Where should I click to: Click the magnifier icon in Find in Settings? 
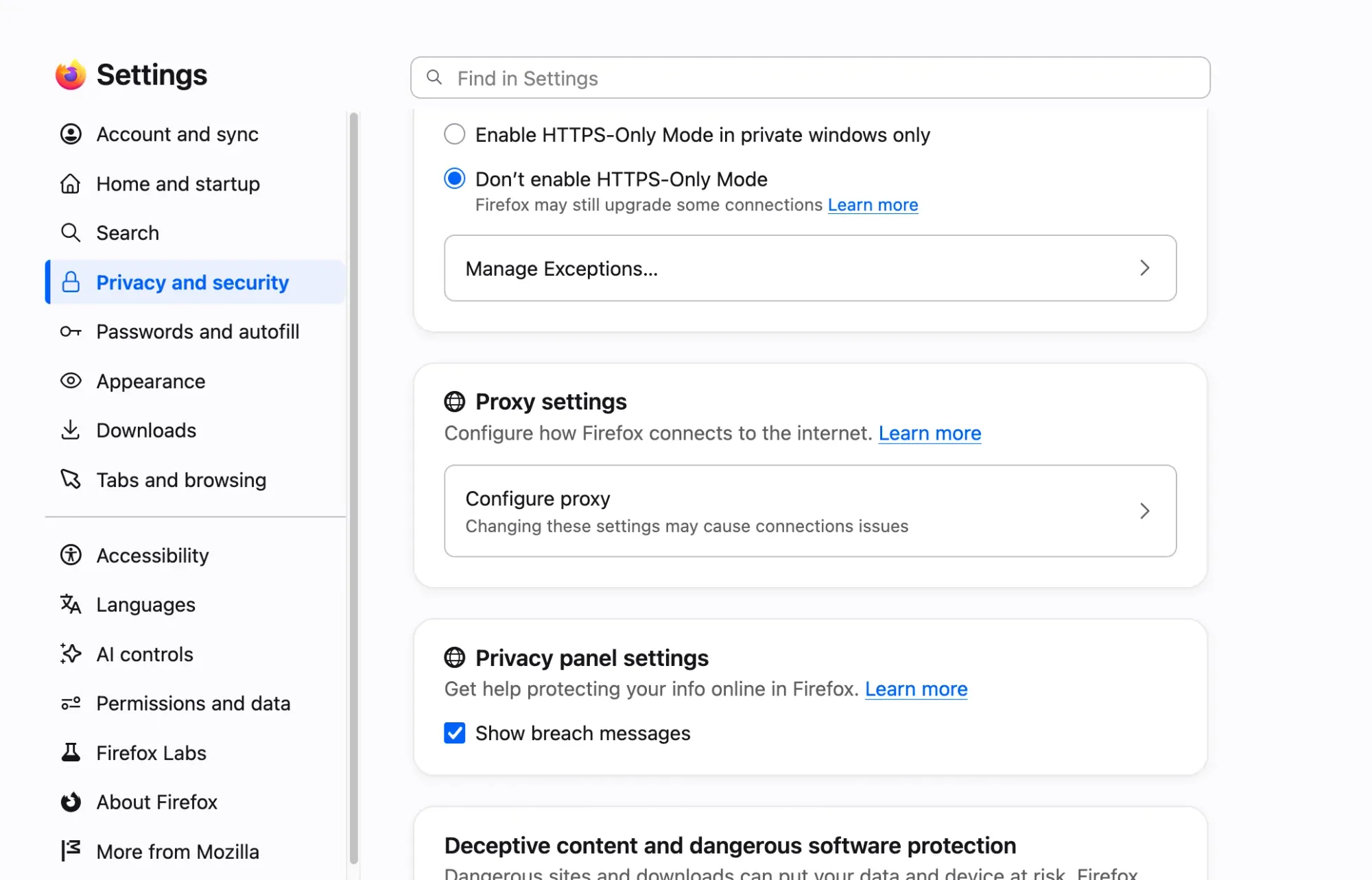click(434, 78)
